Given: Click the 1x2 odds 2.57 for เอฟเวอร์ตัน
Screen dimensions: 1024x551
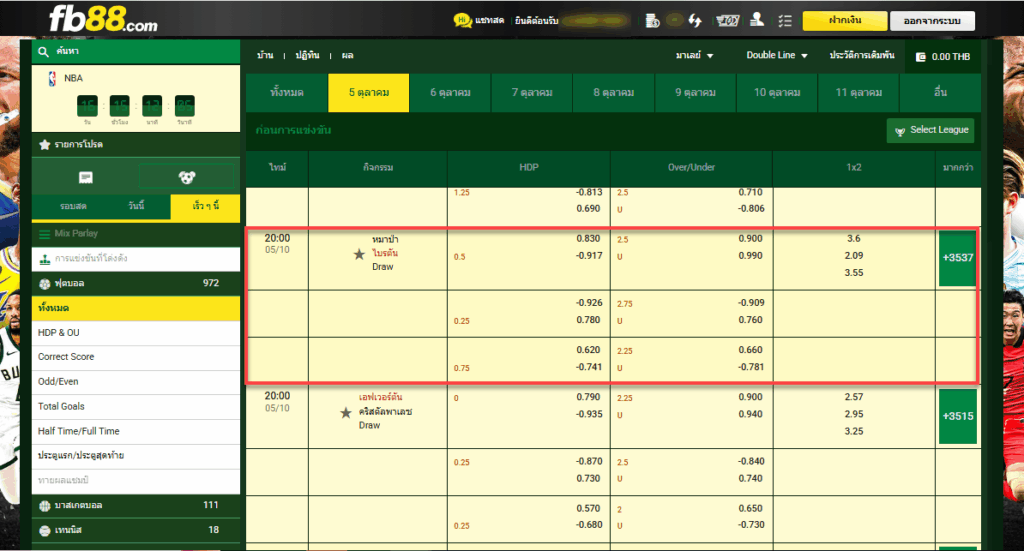Looking at the screenshot, I should pyautogui.click(x=854, y=397).
